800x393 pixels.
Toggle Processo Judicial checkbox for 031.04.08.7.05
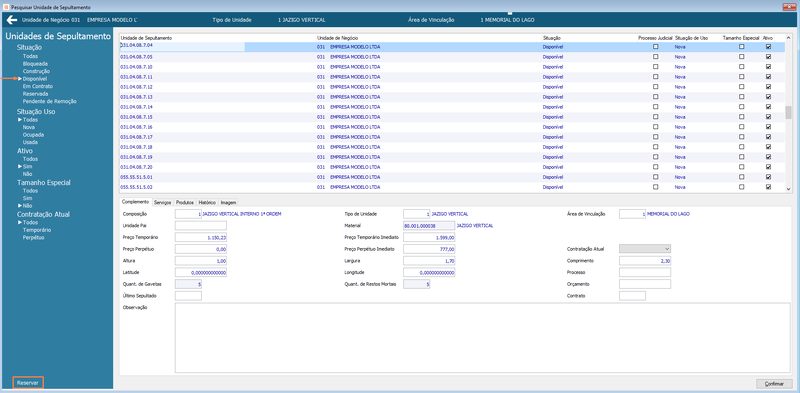click(x=656, y=57)
